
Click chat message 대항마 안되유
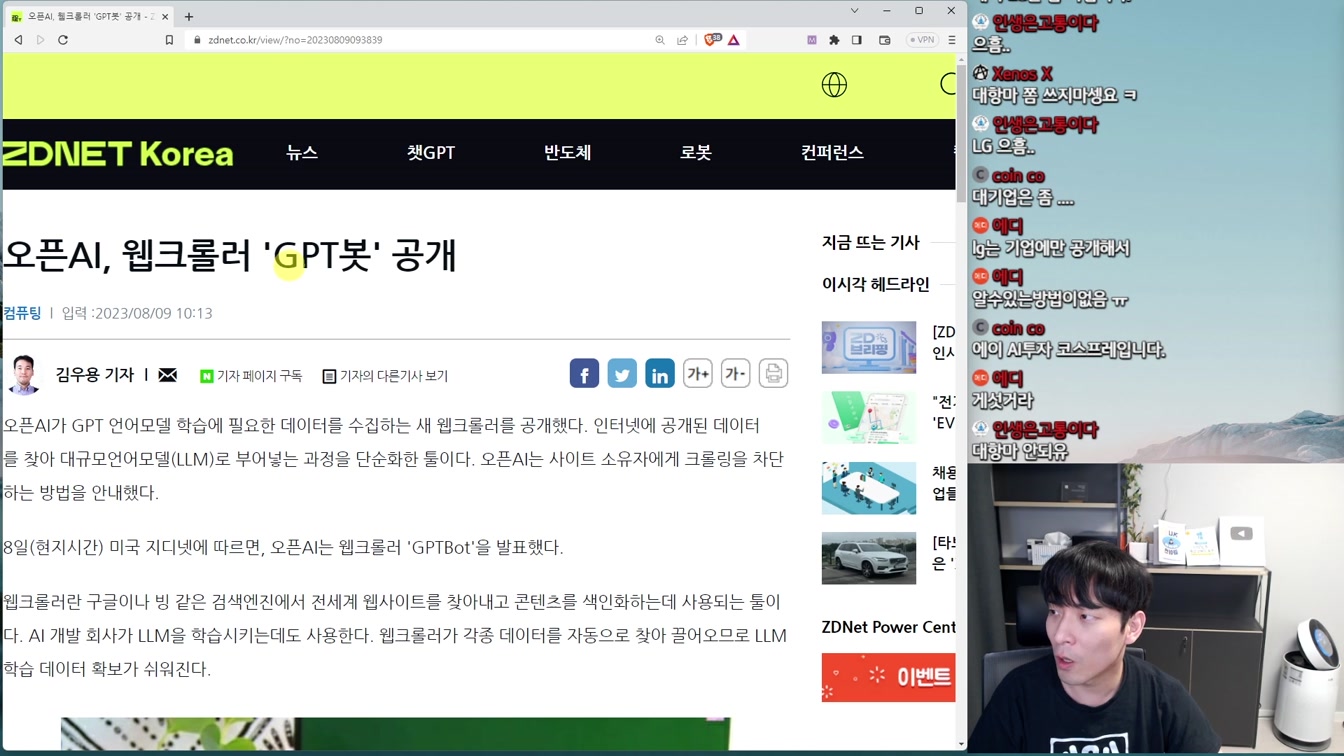[1020, 452]
